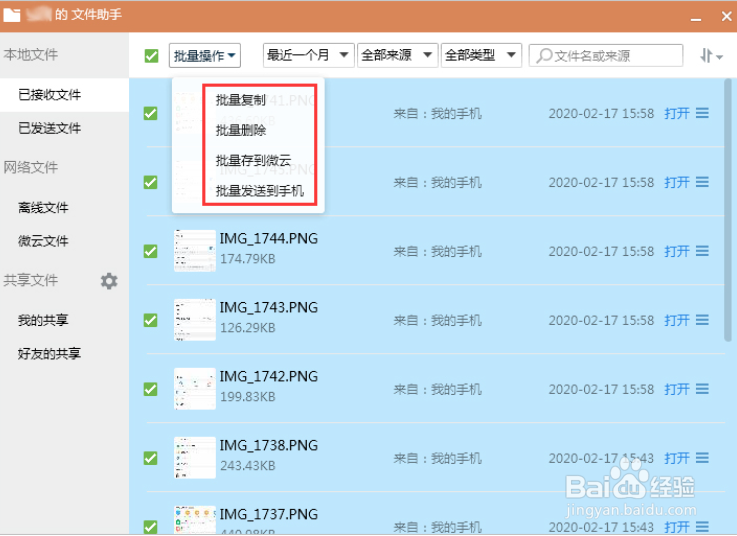Click the 199.83KB file size text
Image resolution: width=737 pixels, height=536 pixels.
(248, 397)
